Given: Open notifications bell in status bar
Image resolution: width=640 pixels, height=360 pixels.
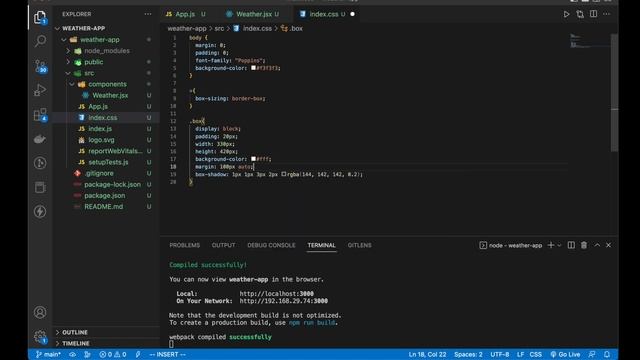Looking at the screenshot, I should coord(607,354).
